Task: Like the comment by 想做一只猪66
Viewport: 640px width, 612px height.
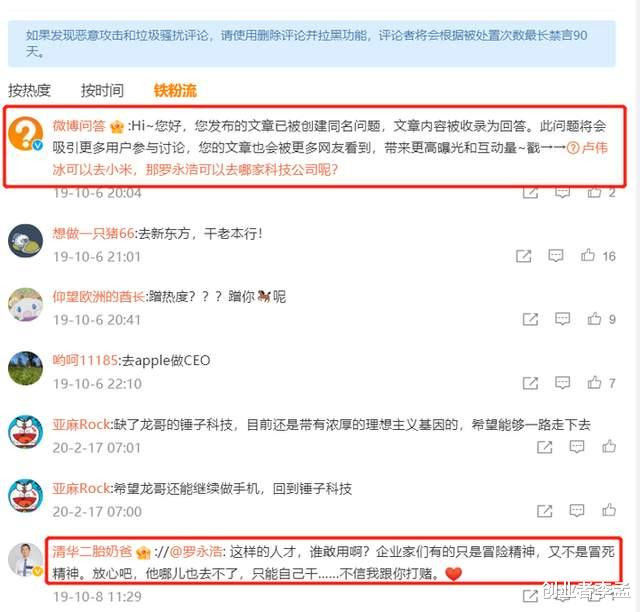Action: click(588, 255)
